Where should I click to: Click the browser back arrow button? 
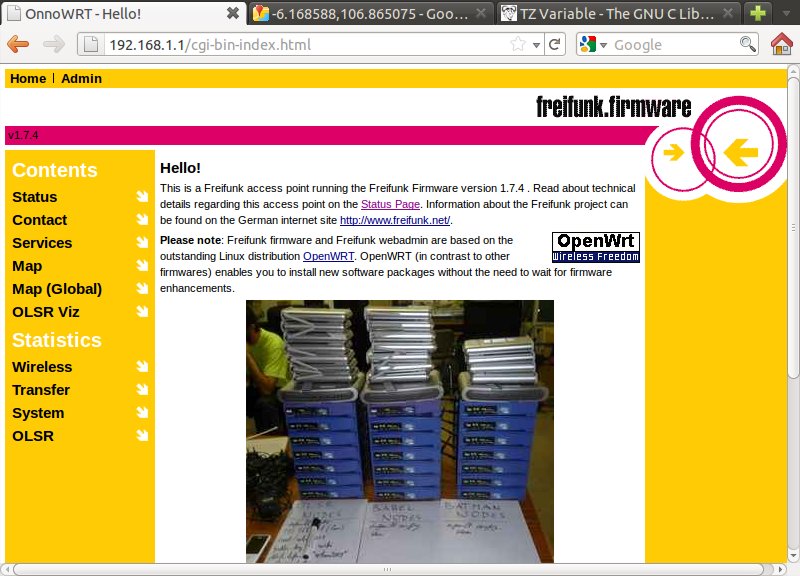[x=19, y=44]
